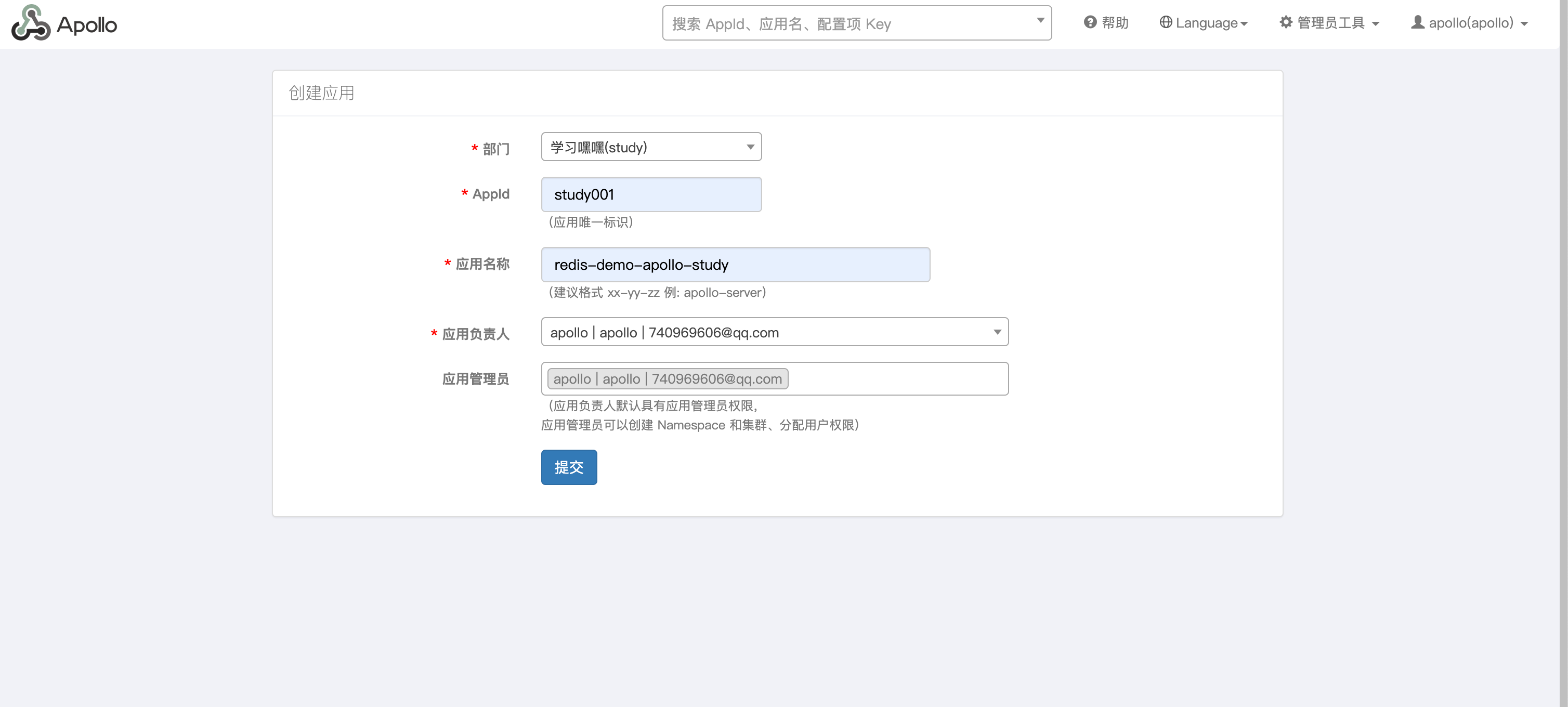The image size is (1568, 707).
Task: Click the admin tools gear icon
Action: 1286,22
